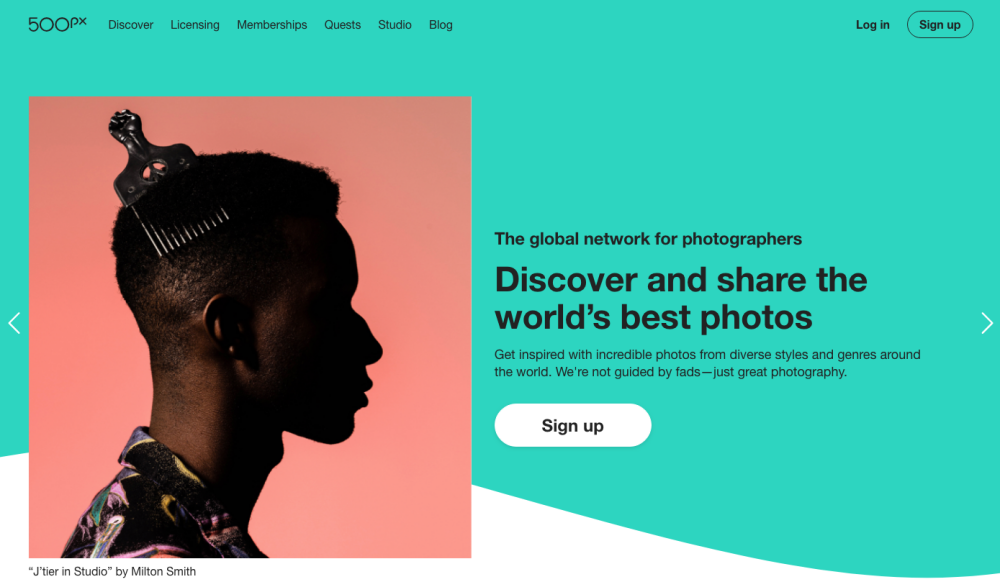Advance to the next slide arrow
This screenshot has height=587, width=1000.
tap(986, 323)
